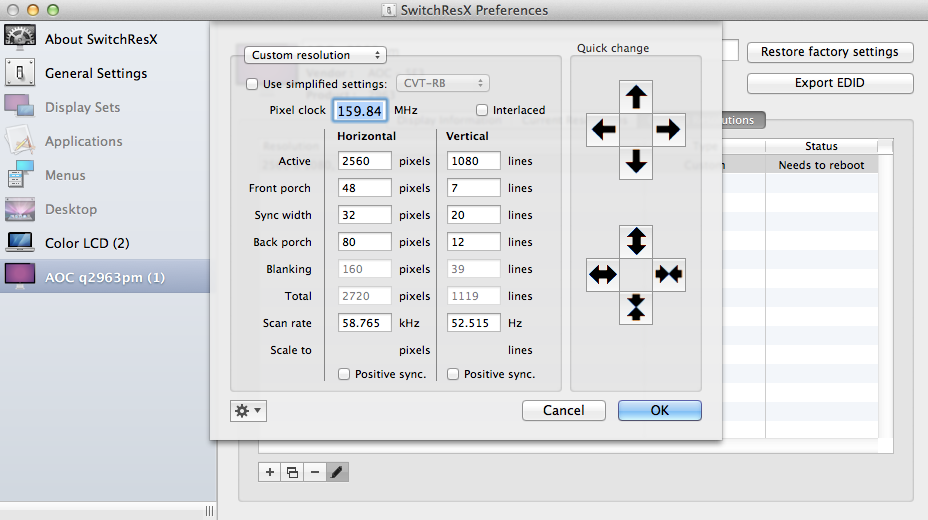Viewport: 928px width, 520px height.
Task: Click the narrow horizontally inward arrows
Action: pyautogui.click(x=669, y=274)
